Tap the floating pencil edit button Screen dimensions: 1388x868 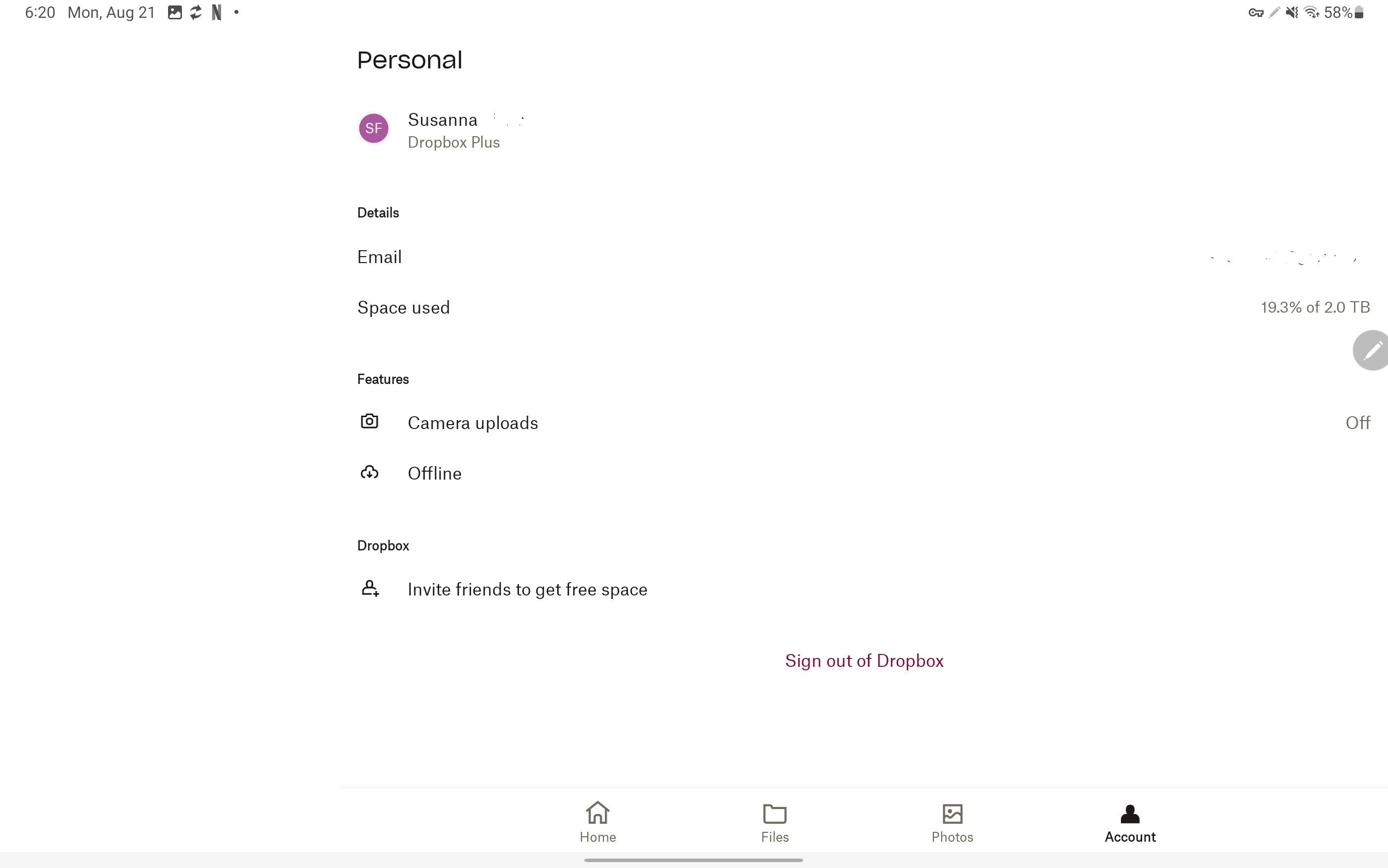(1371, 350)
